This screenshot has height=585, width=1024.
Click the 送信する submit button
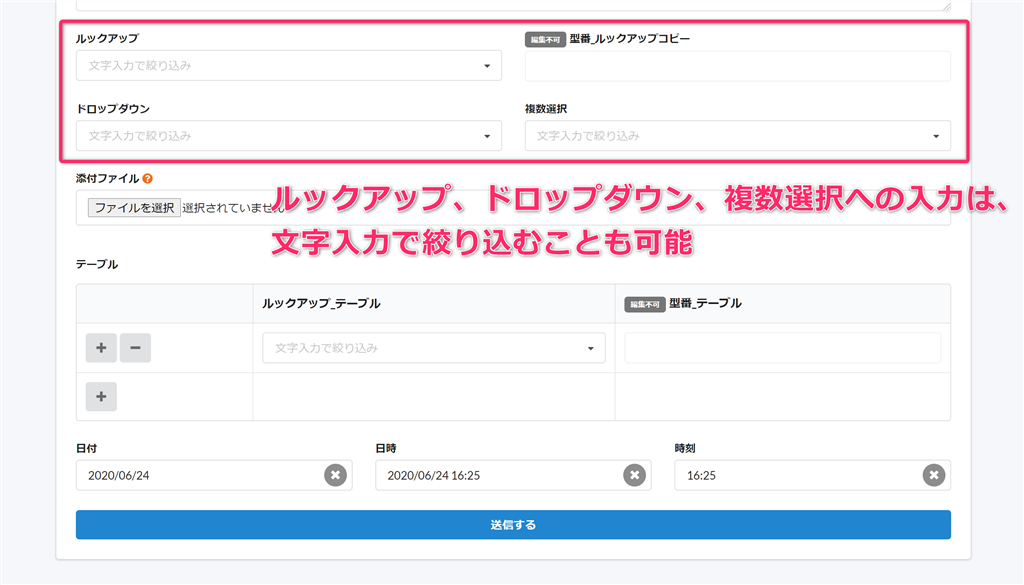pyautogui.click(x=513, y=525)
